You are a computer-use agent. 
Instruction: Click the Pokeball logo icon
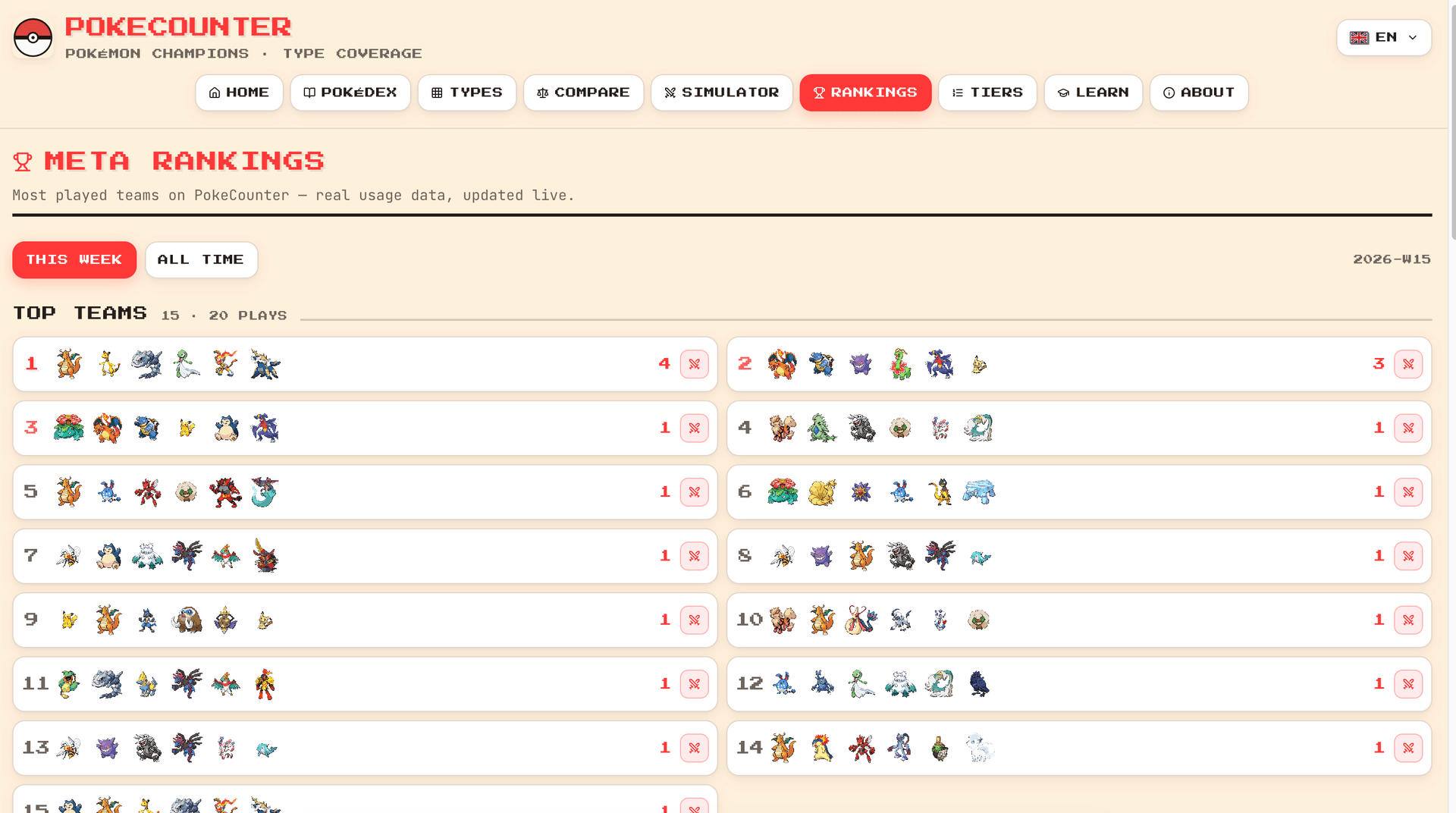(33, 37)
